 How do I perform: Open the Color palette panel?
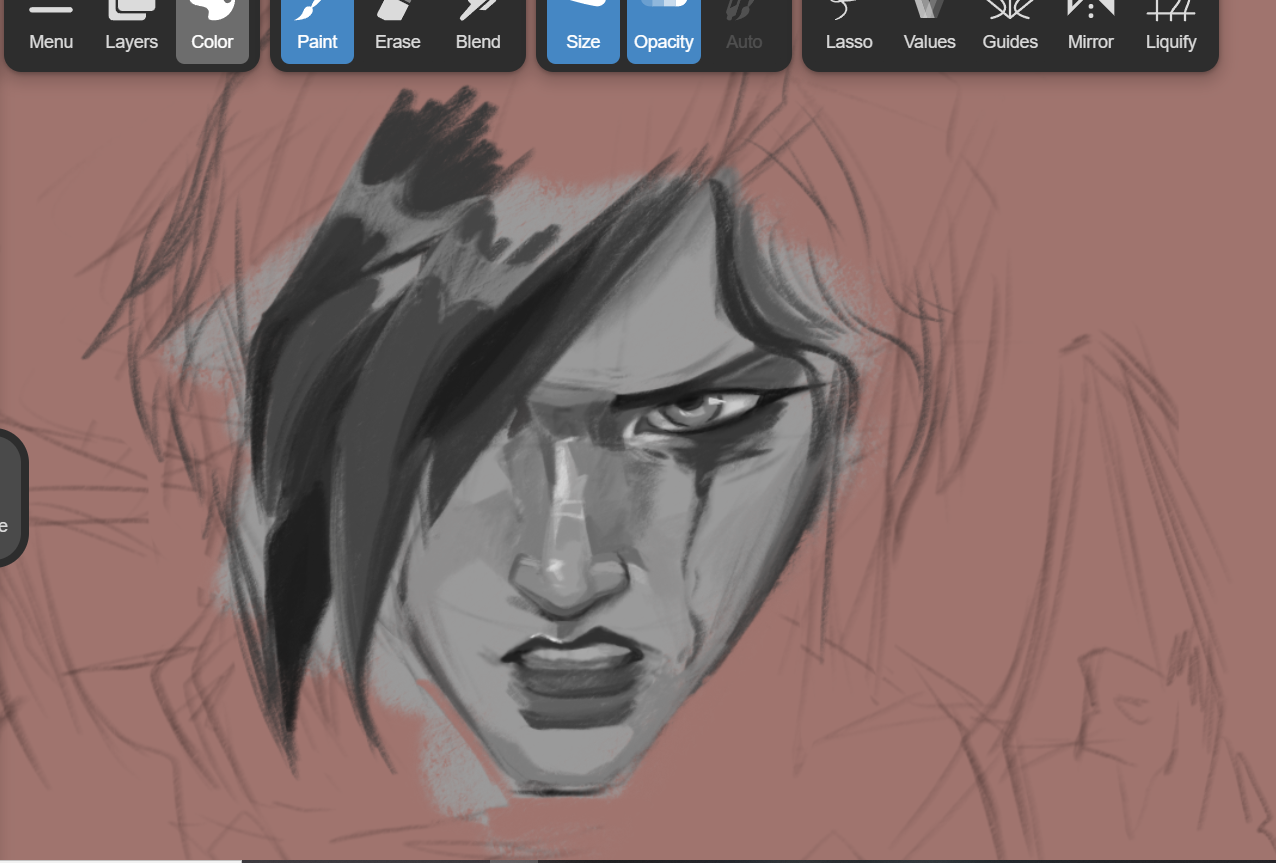tap(212, 28)
